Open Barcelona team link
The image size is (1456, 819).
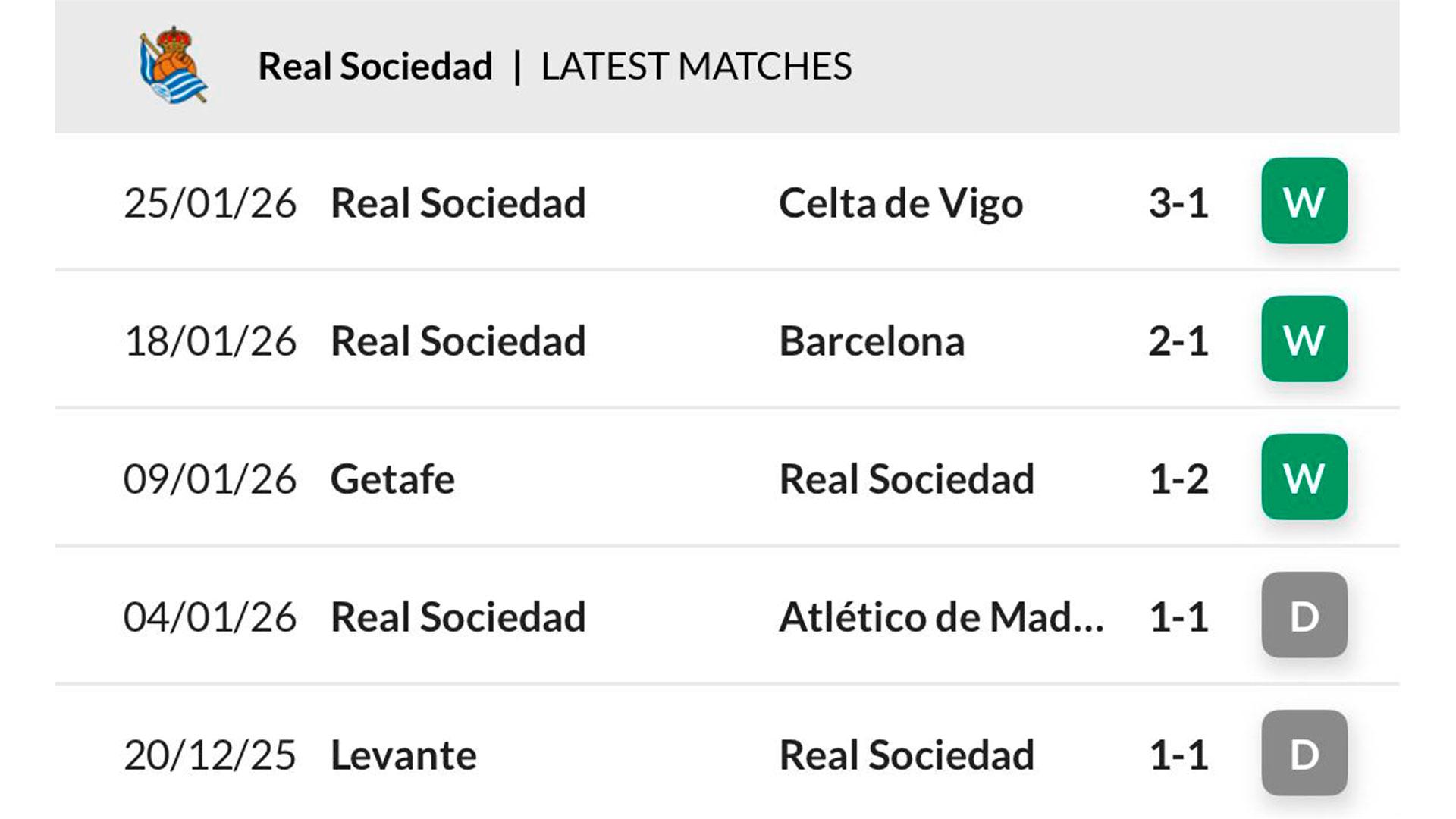pos(871,341)
